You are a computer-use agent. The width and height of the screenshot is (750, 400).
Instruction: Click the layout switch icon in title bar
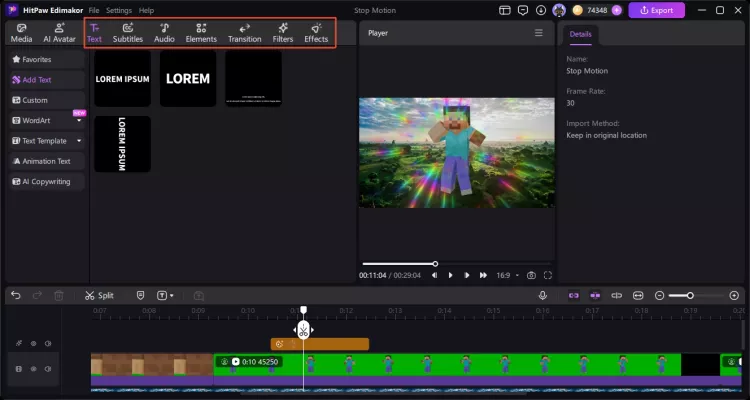click(505, 10)
